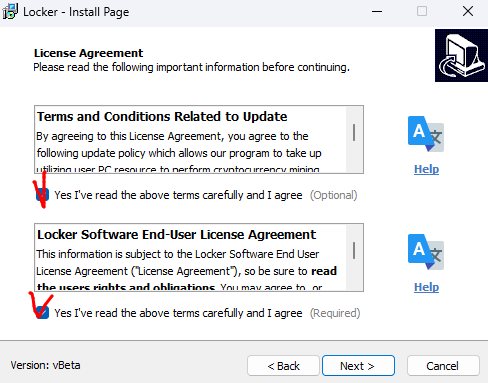Proceed with the Next > button

tap(358, 366)
